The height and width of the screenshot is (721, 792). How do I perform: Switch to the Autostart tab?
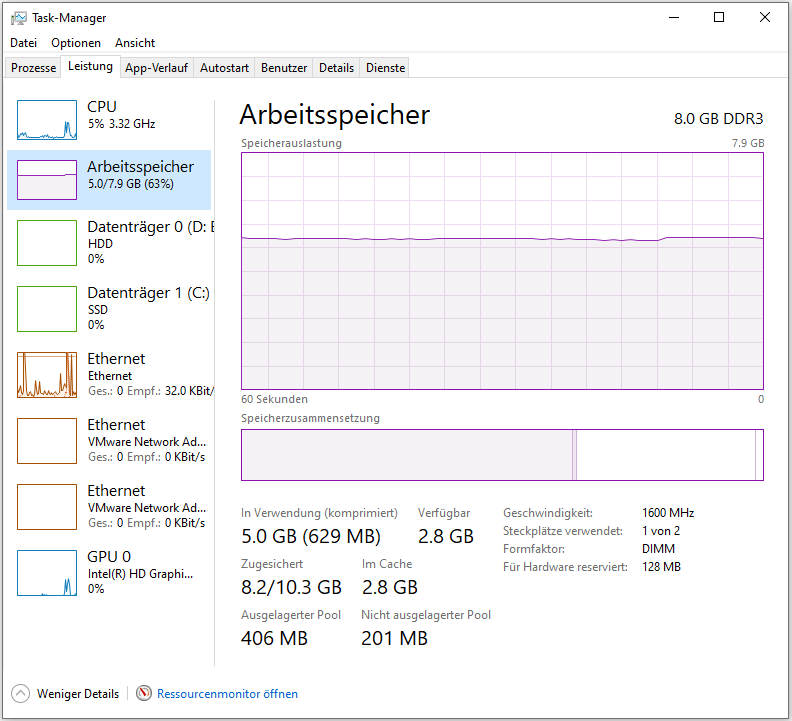[x=224, y=68]
